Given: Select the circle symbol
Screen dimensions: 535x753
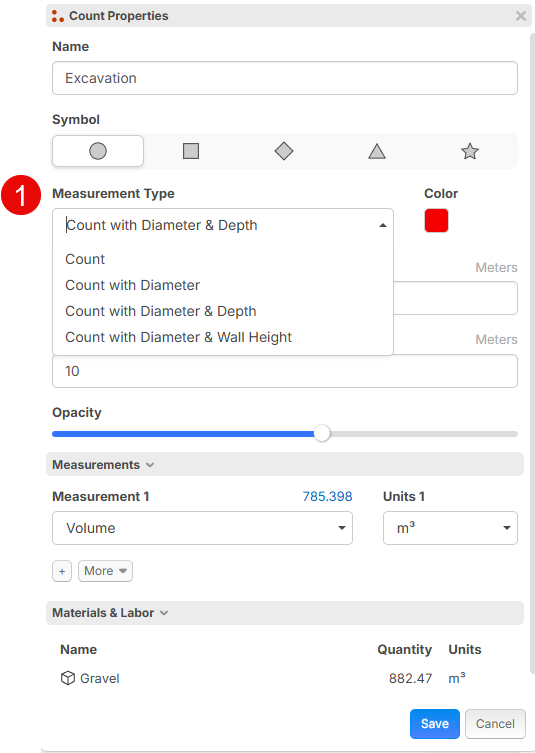Looking at the screenshot, I should [x=98, y=151].
